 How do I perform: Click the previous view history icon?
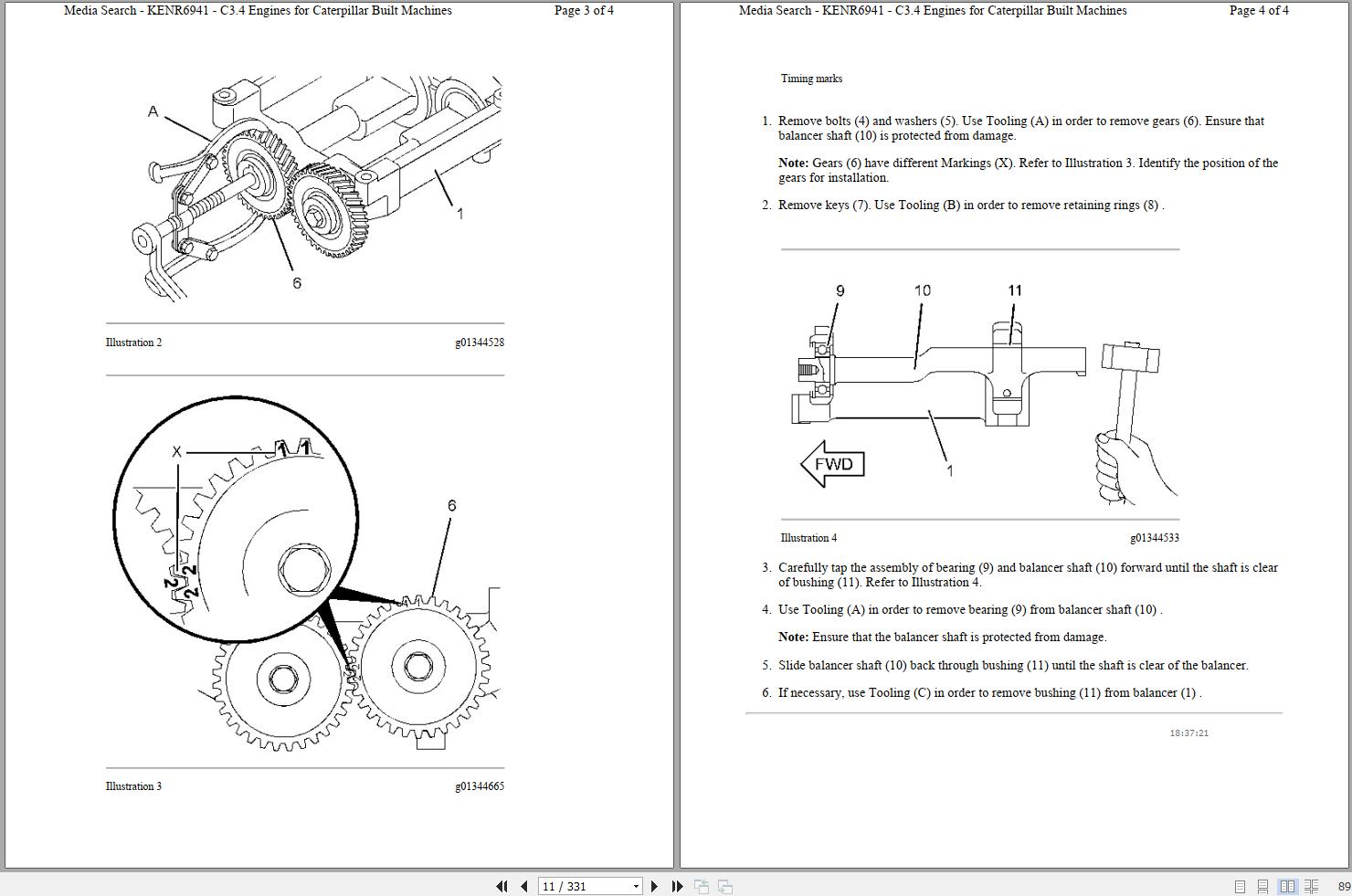[702, 886]
